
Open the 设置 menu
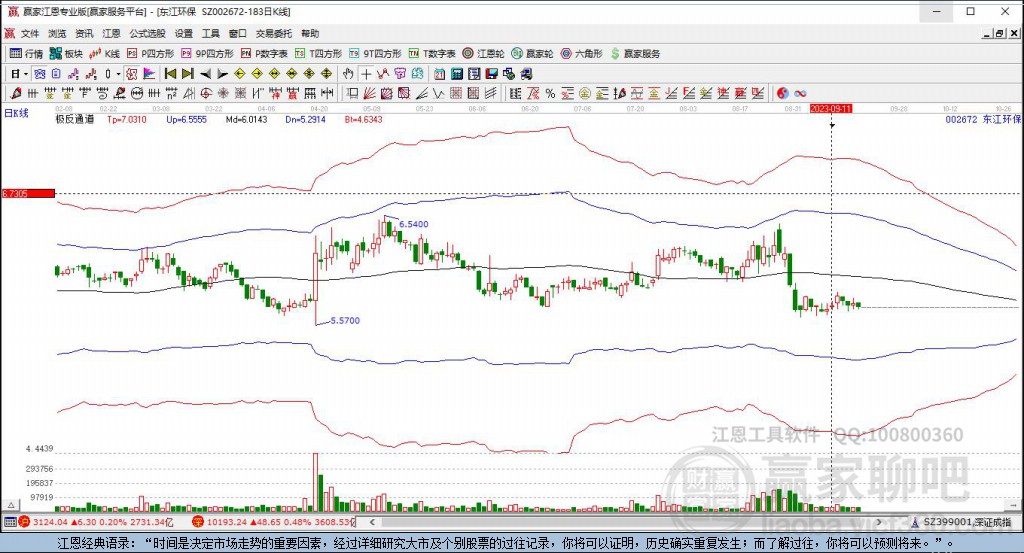click(184, 33)
